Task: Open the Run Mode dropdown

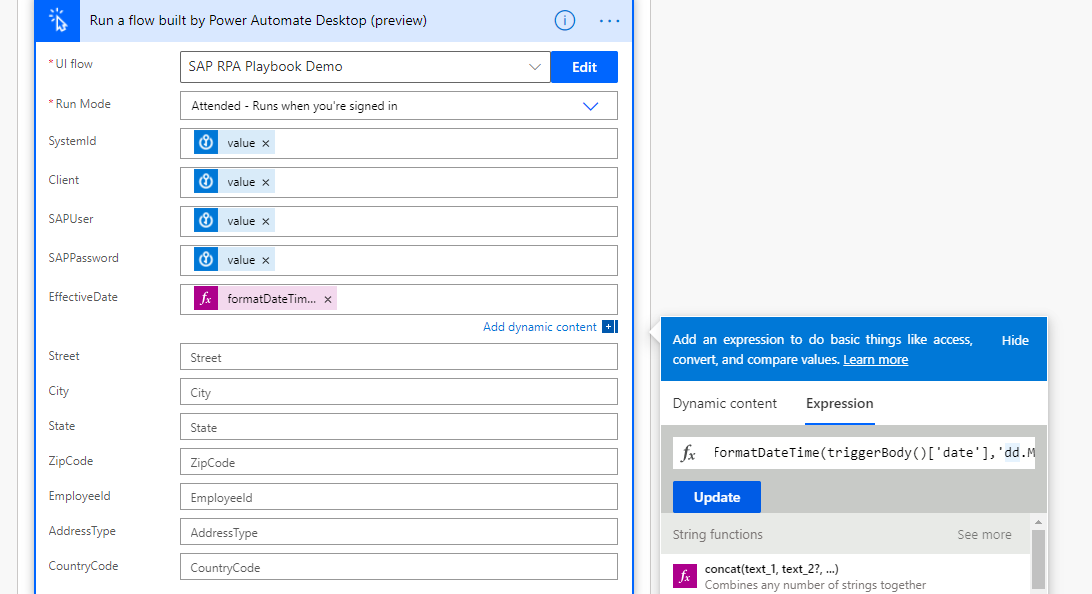Action: click(590, 105)
